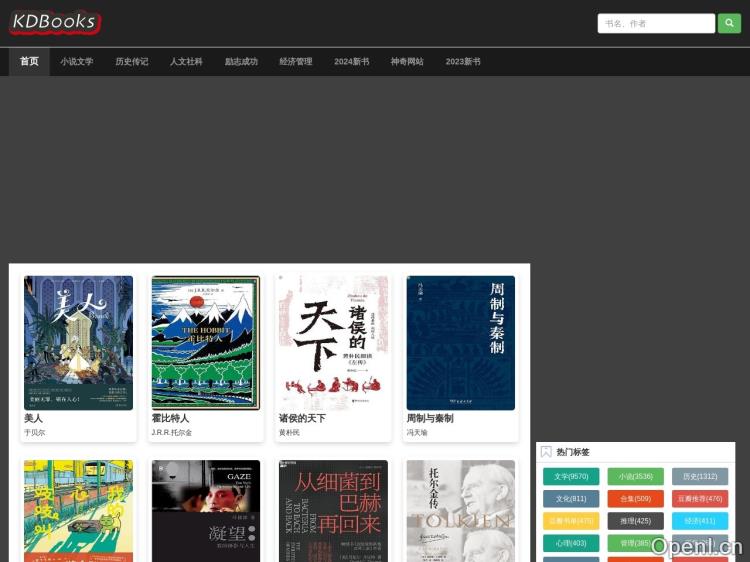This screenshot has height=562, width=750.
Task: Open the 诸侯的天下 cover image
Action: click(333, 343)
